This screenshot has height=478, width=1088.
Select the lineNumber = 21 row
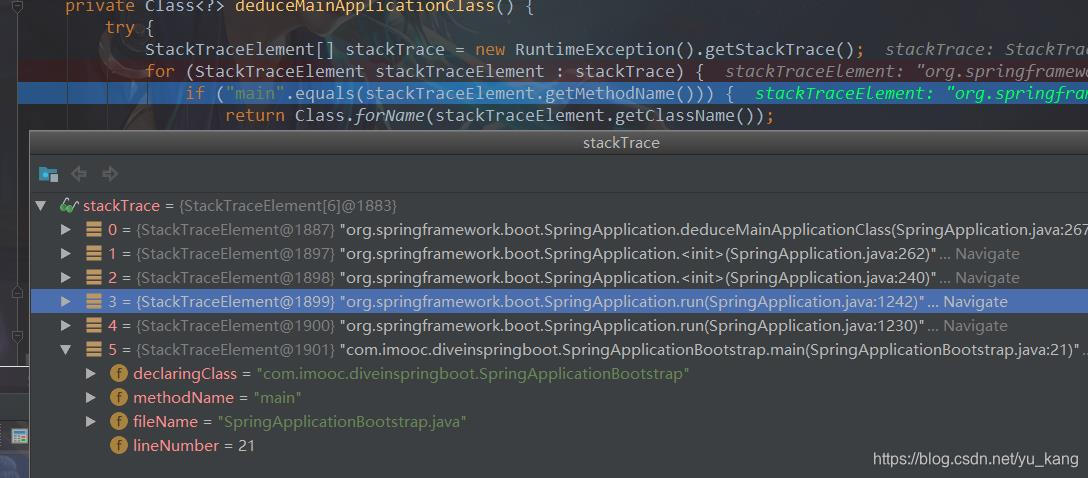(559, 445)
